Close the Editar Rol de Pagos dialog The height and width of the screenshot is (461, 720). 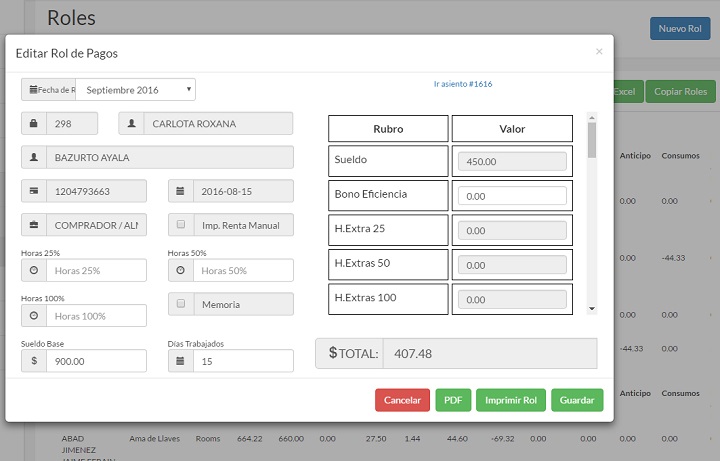599,51
